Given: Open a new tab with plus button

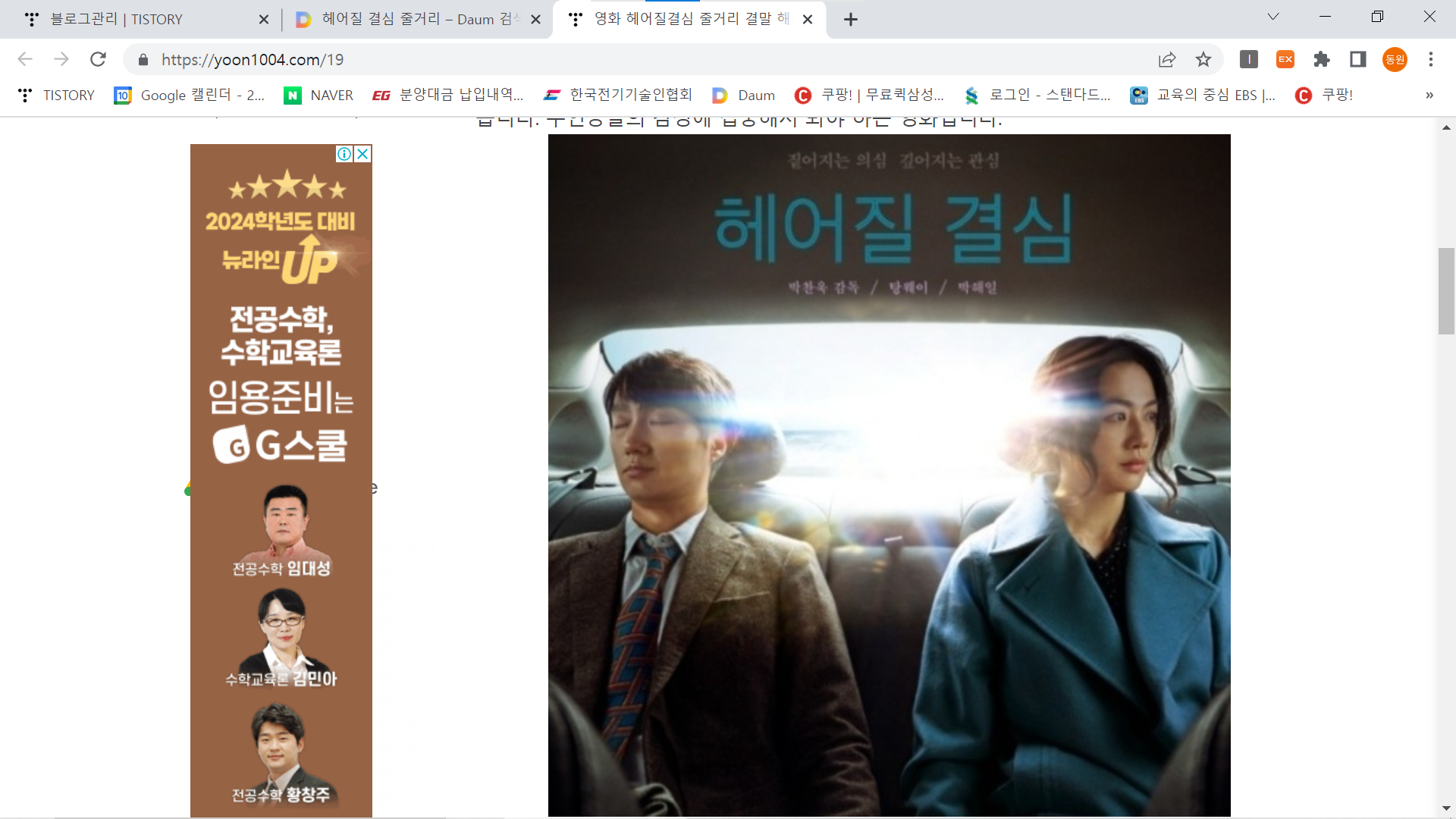Looking at the screenshot, I should point(851,20).
